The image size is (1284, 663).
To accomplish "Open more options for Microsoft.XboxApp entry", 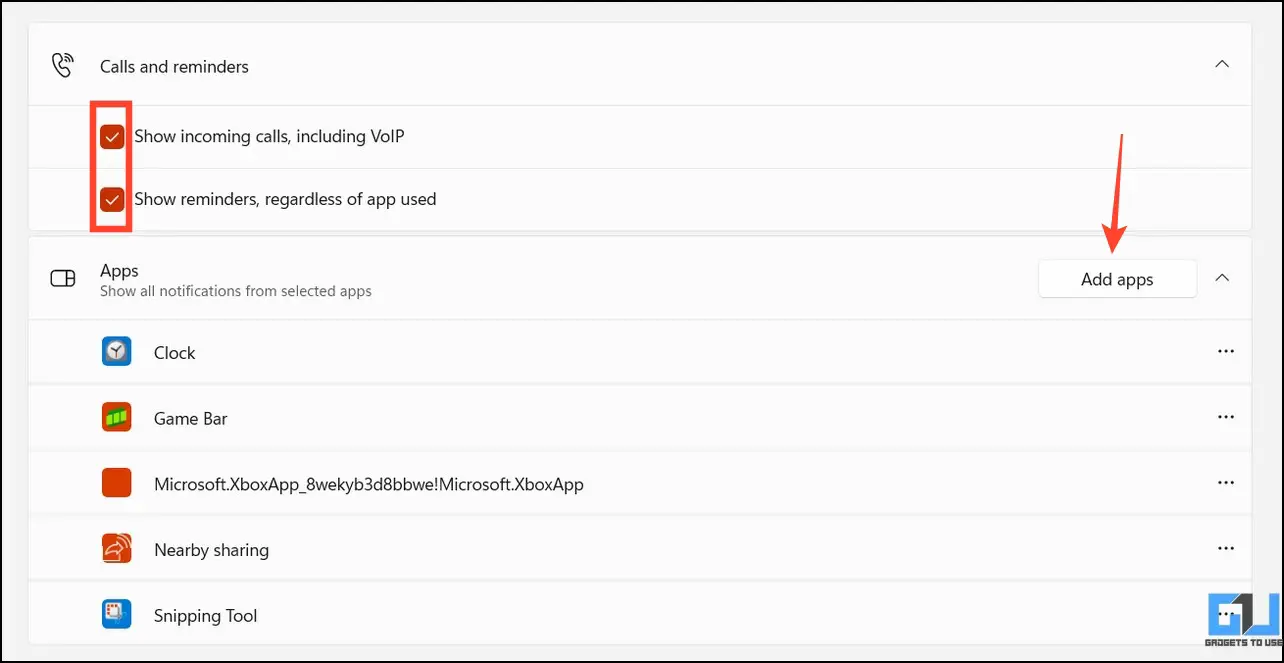I will (x=1226, y=483).
